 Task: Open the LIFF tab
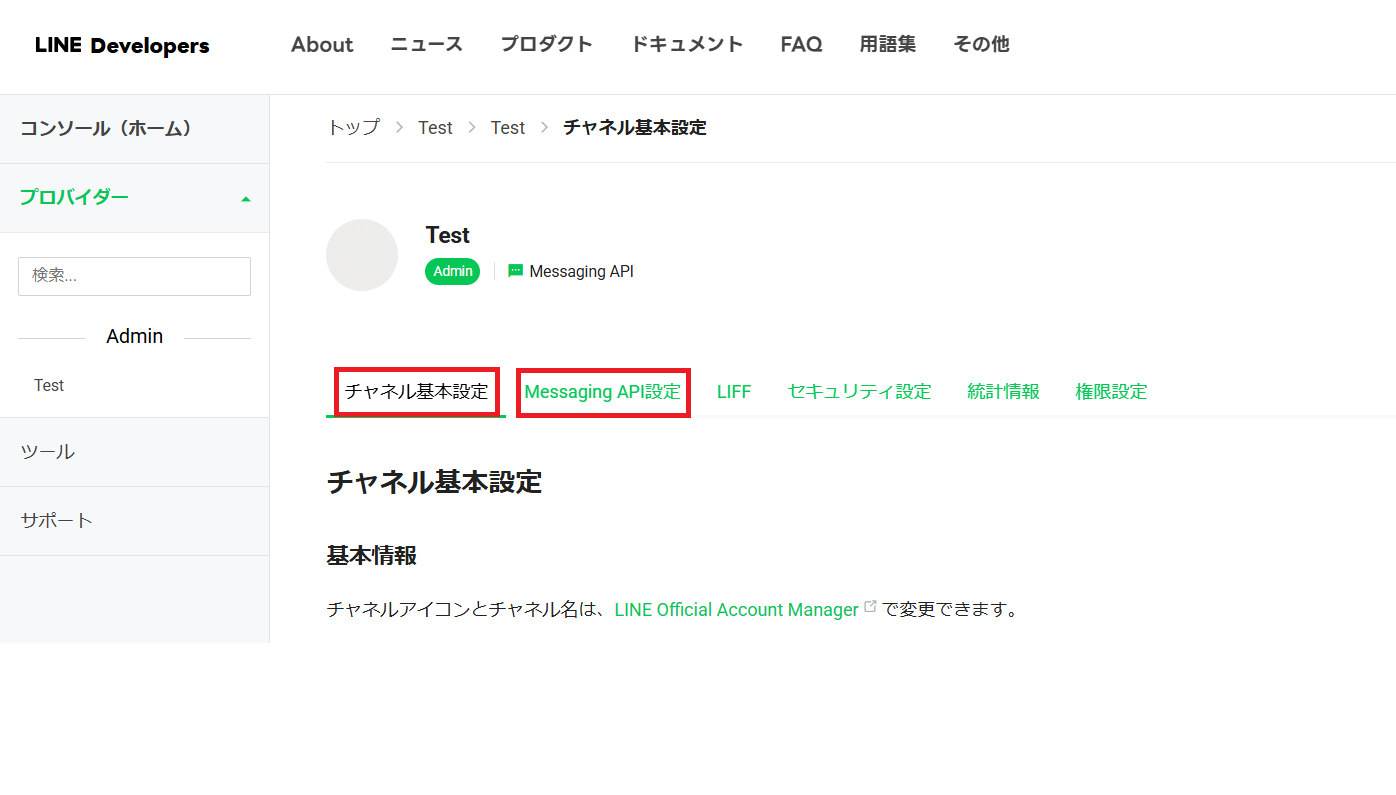point(734,391)
